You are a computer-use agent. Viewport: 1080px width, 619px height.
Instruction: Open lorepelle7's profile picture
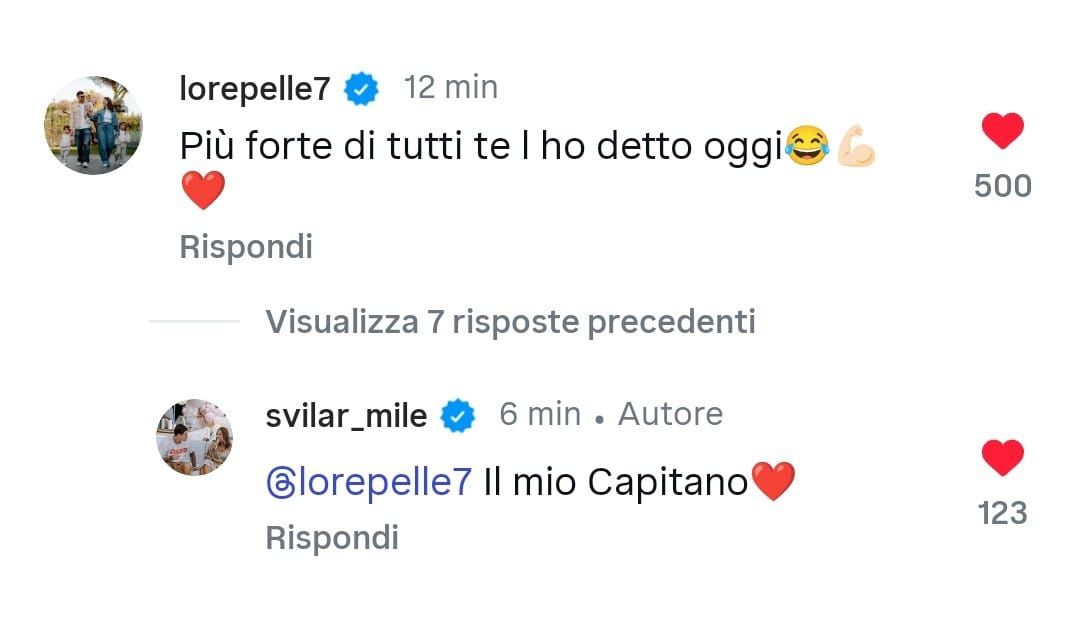93,125
